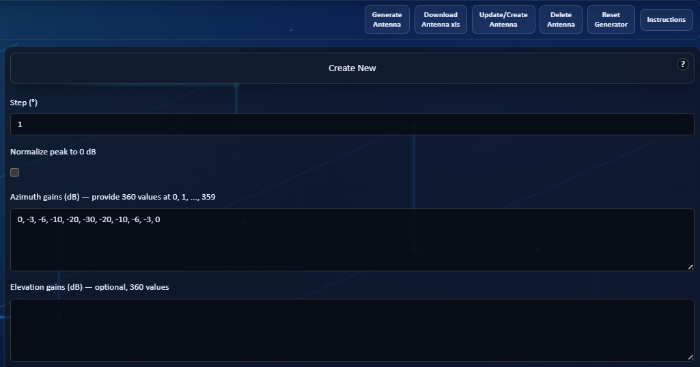Open the question mark help icon
This screenshot has width=700, height=367.
coord(682,64)
